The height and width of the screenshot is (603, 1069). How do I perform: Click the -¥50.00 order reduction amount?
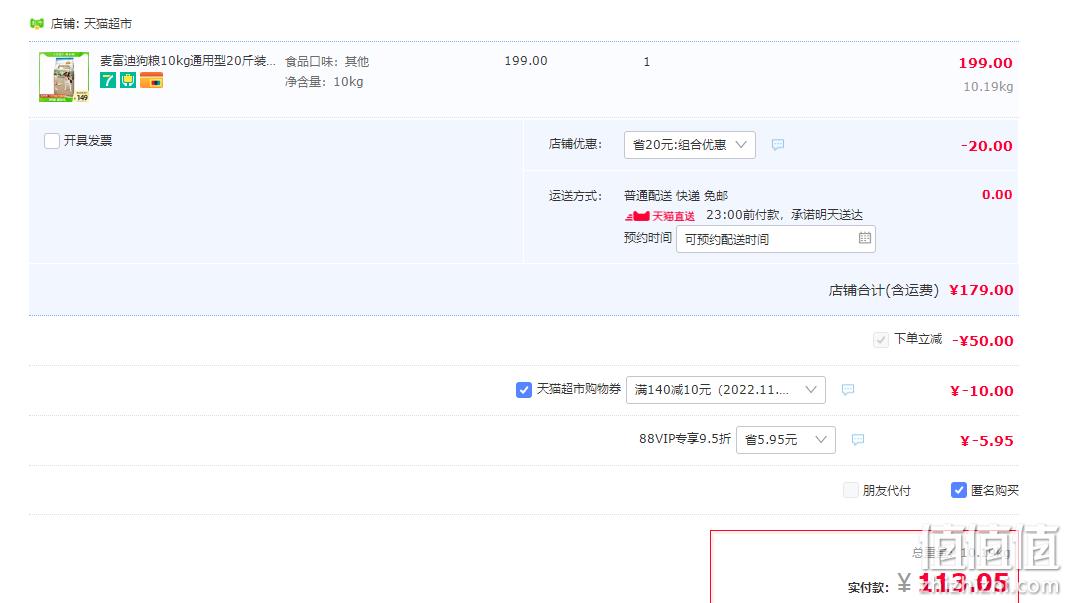982,341
